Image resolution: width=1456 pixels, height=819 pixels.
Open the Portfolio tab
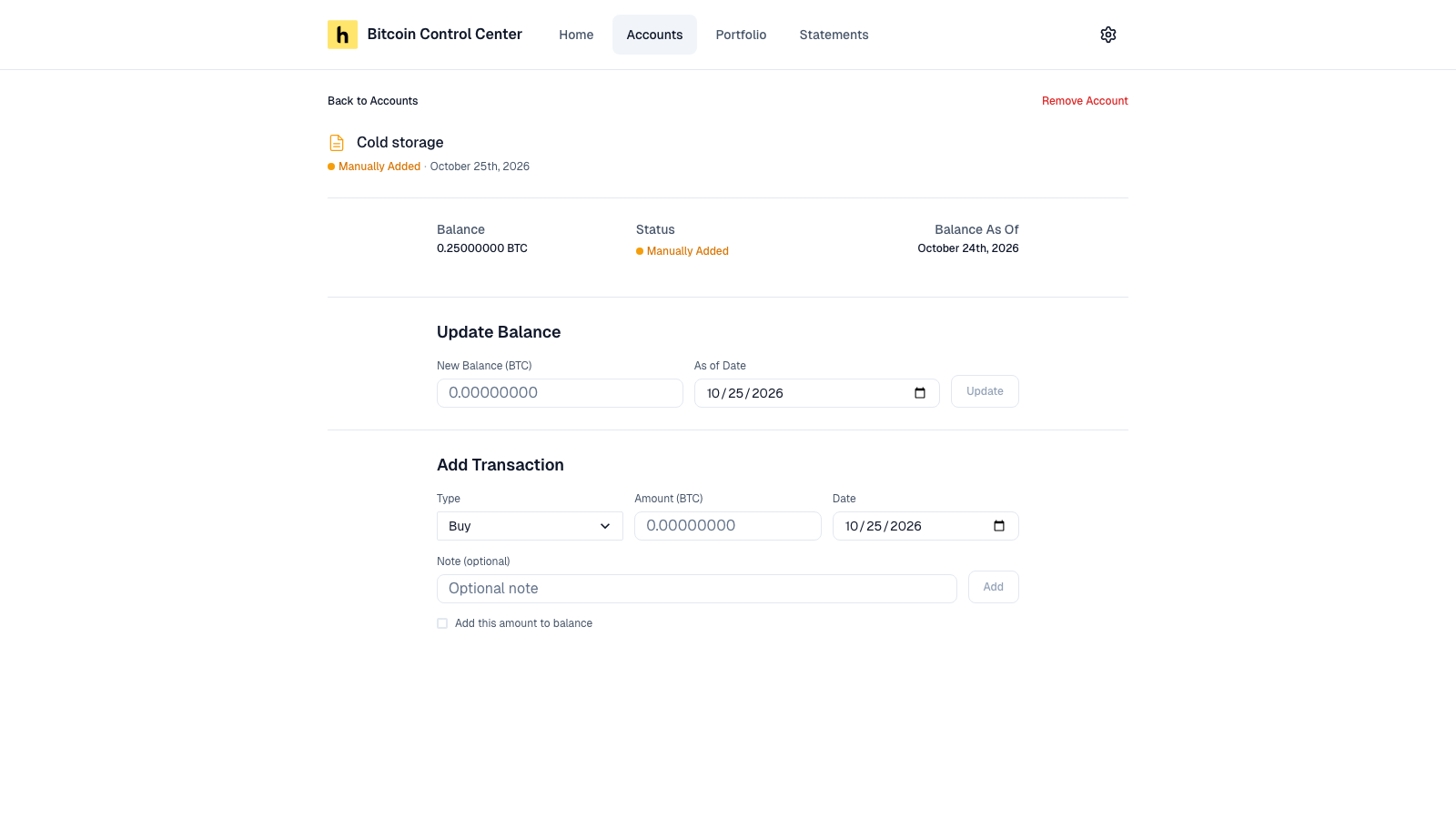[741, 35]
